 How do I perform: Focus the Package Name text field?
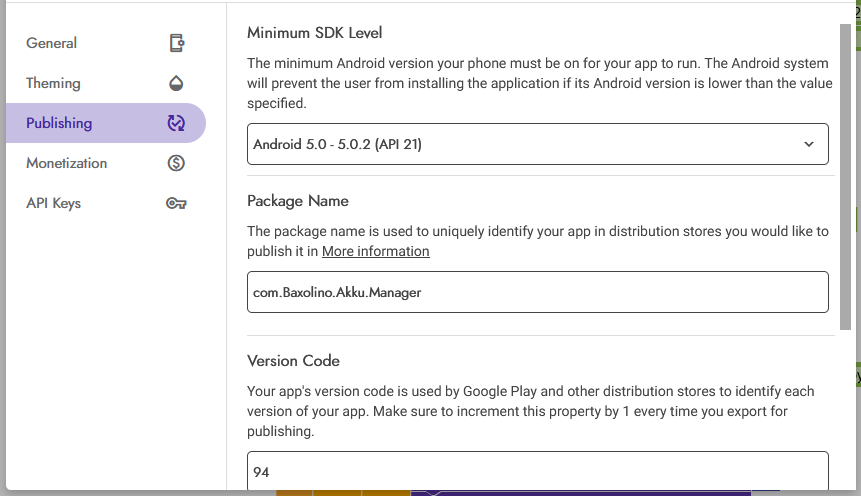click(537, 292)
